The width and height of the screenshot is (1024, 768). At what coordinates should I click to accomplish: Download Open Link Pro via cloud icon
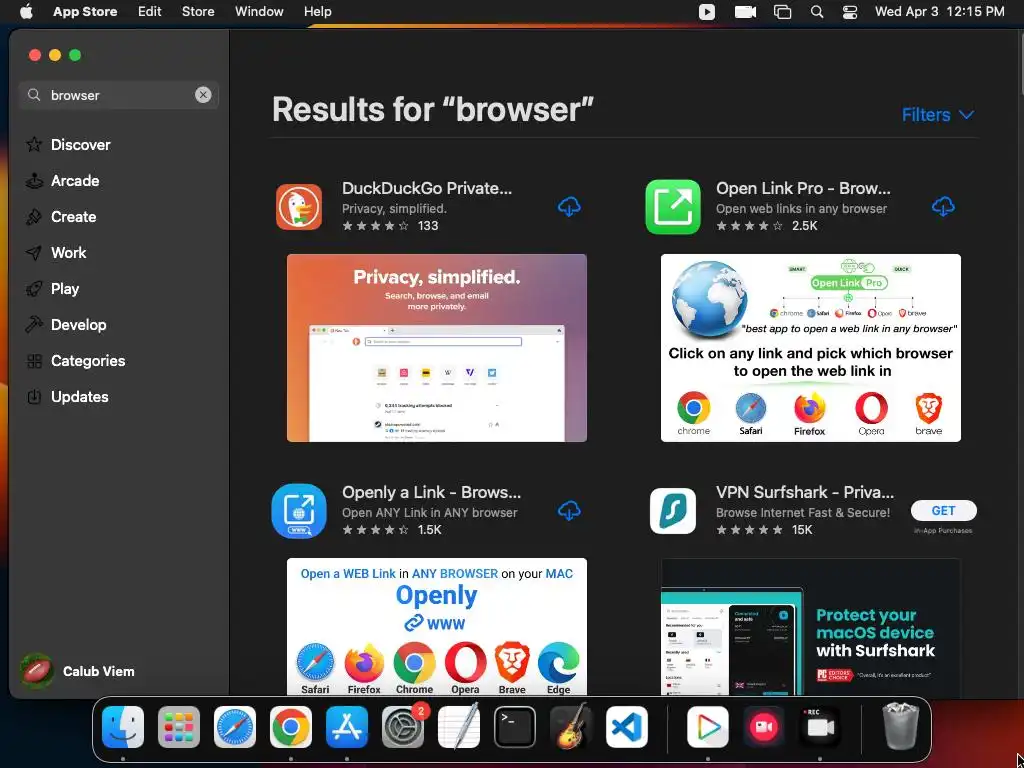(x=943, y=207)
